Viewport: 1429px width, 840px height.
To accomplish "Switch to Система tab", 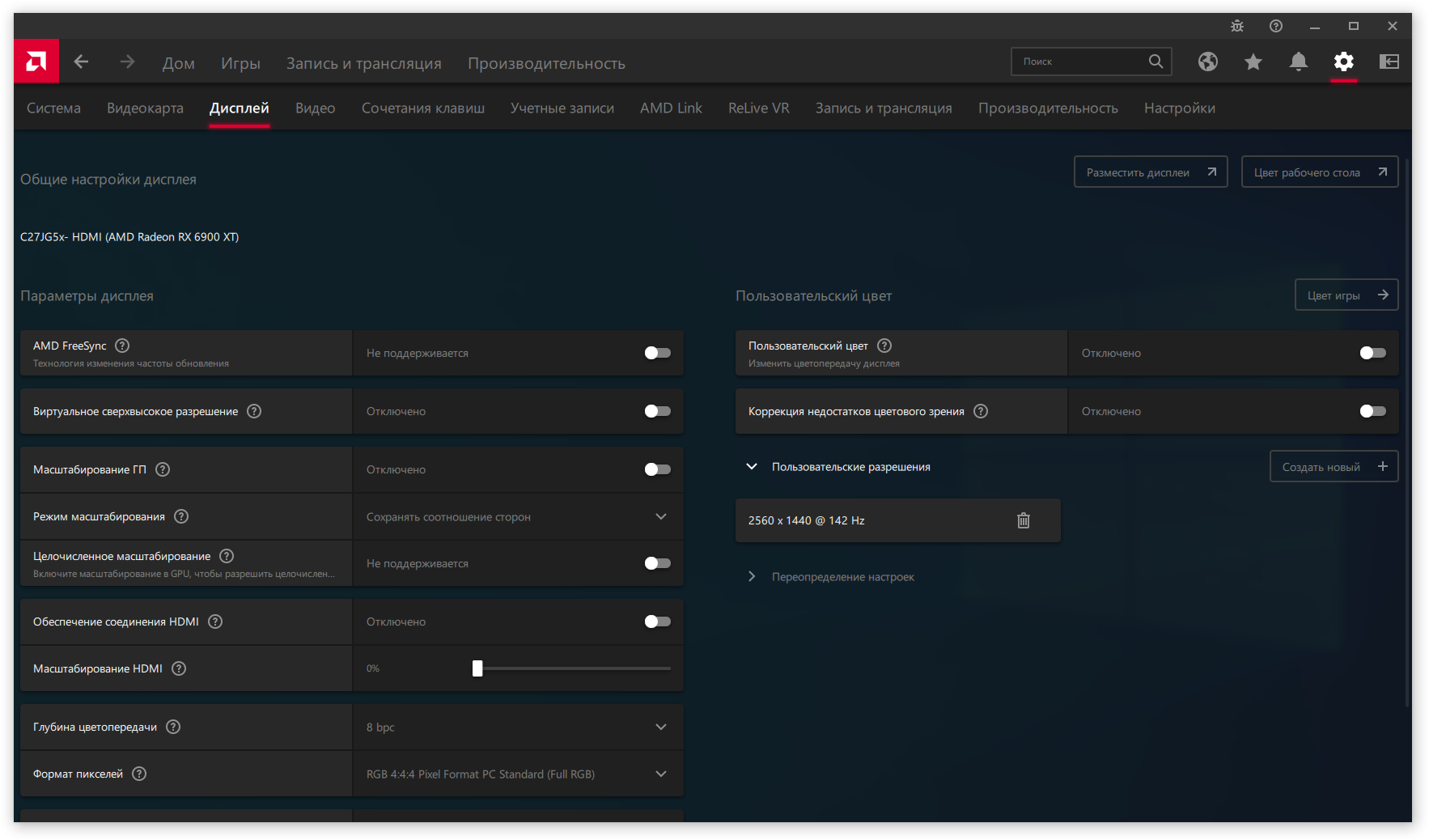I will click(53, 108).
